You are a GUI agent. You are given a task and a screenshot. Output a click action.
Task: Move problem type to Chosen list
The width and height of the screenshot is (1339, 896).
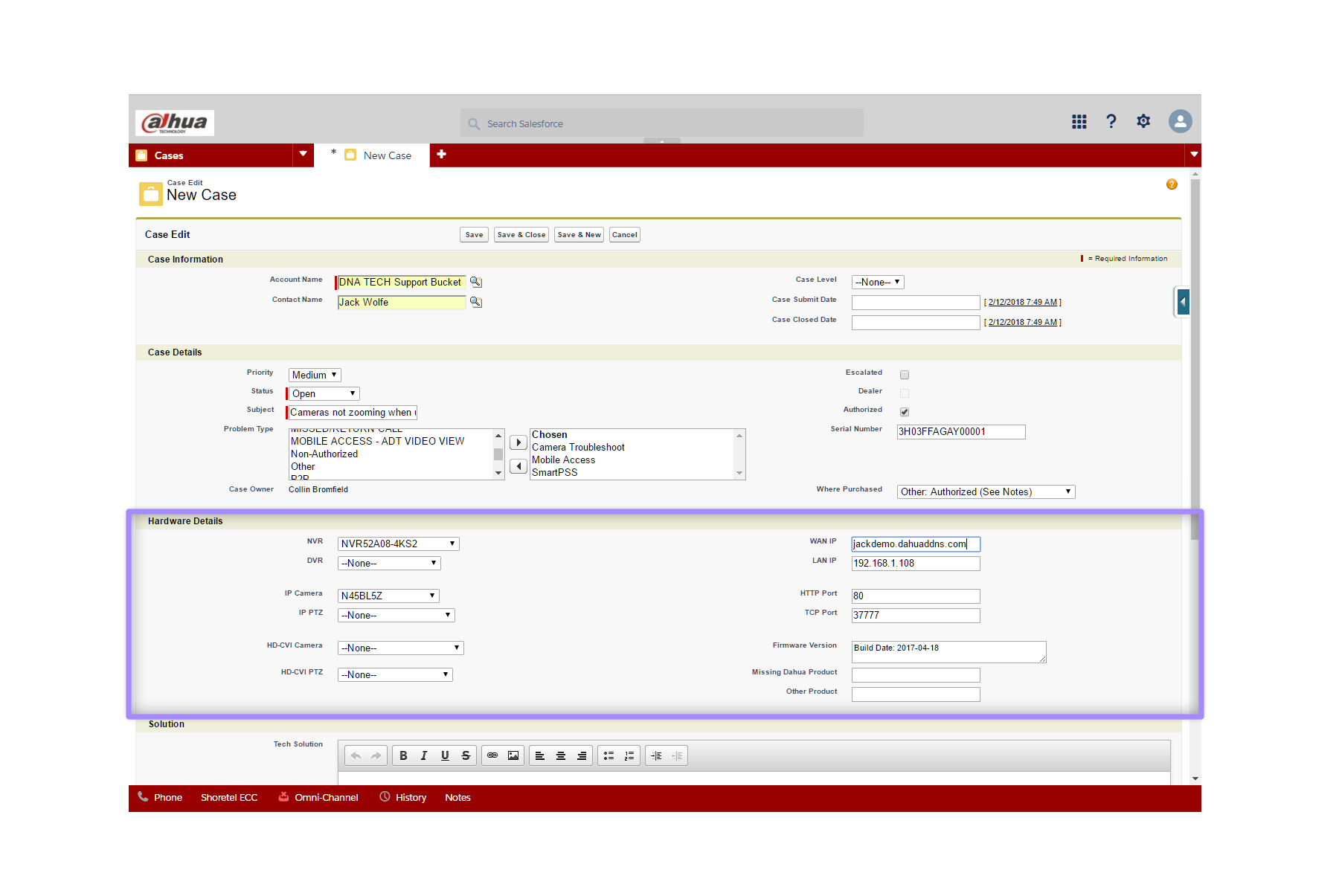518,442
